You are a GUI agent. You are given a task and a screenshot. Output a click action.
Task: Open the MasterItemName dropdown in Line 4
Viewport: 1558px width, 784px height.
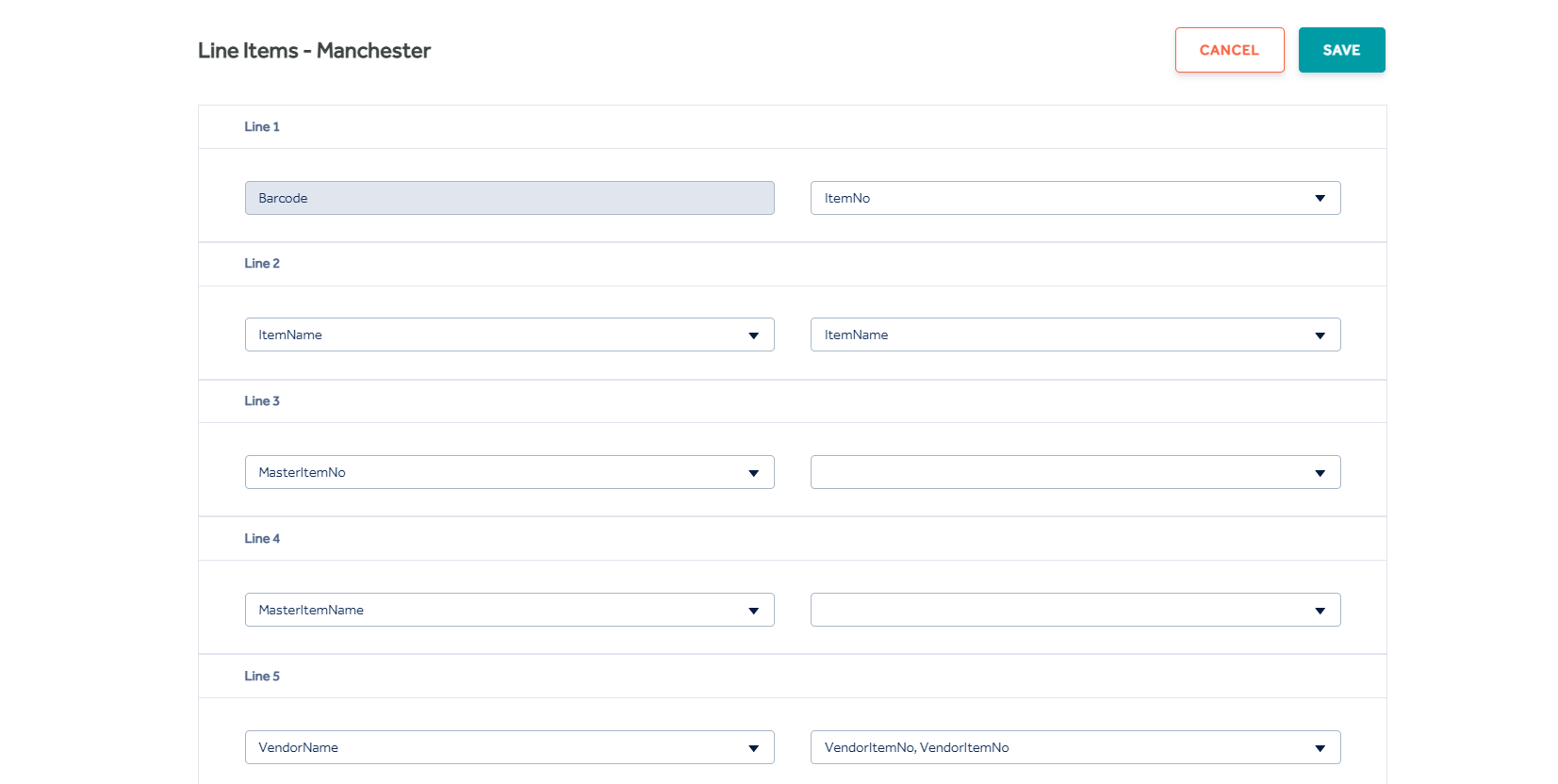(x=510, y=610)
